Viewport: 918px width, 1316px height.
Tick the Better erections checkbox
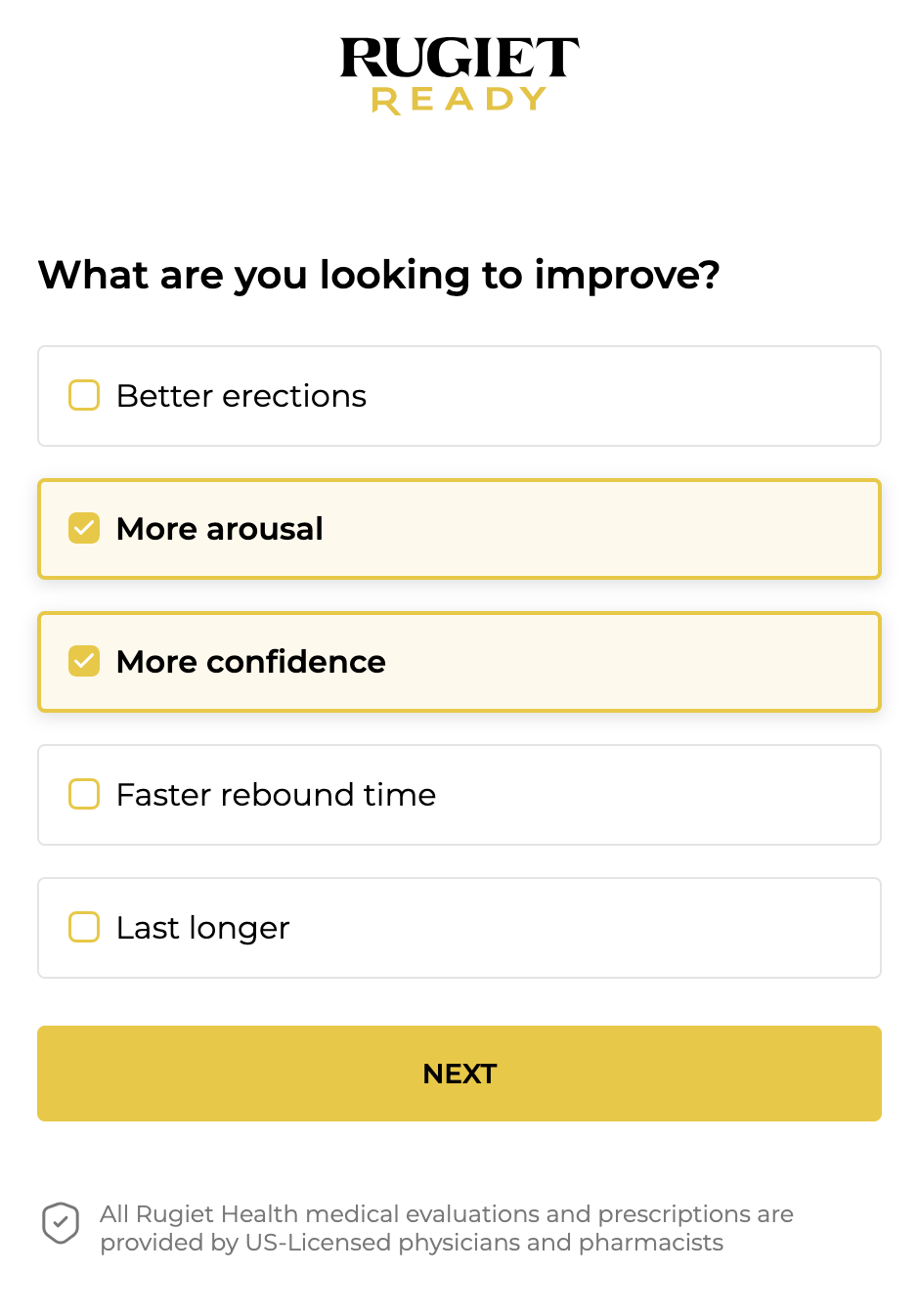click(84, 396)
